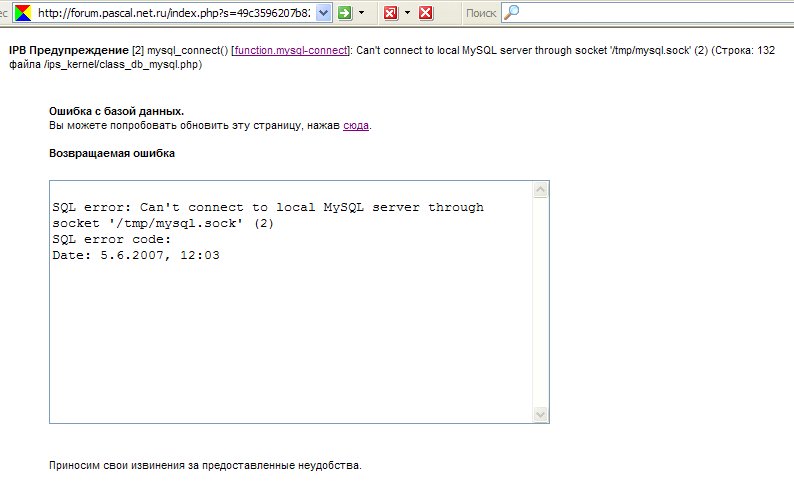Open dropdown arrow beside the first red X
This screenshot has width=794, height=486.
point(408,13)
